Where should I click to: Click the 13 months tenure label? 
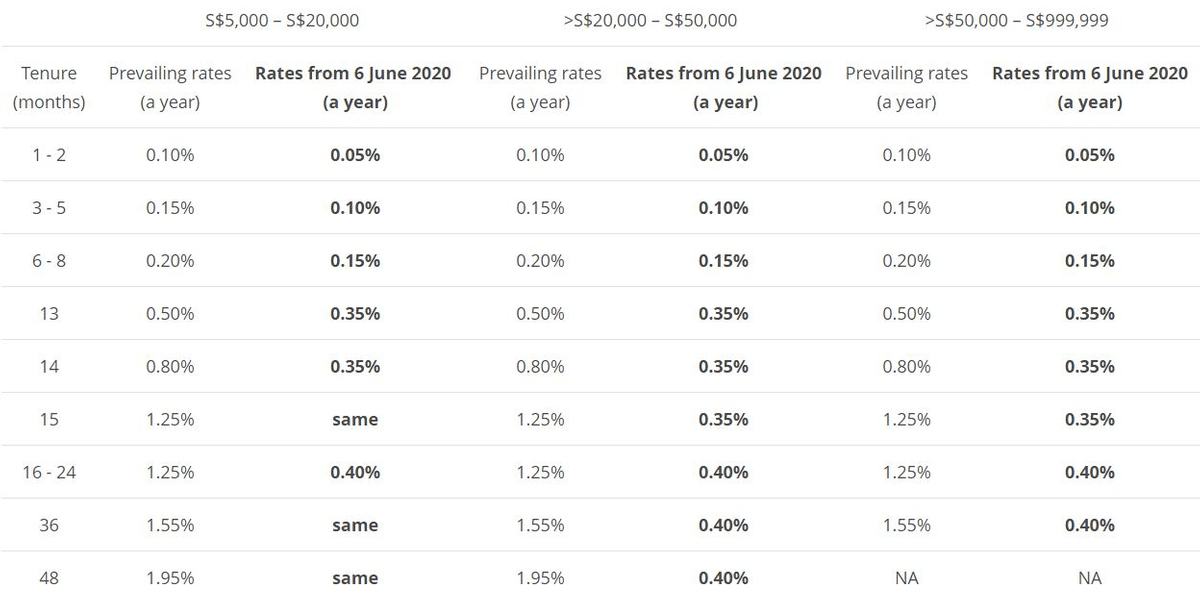coord(49,314)
